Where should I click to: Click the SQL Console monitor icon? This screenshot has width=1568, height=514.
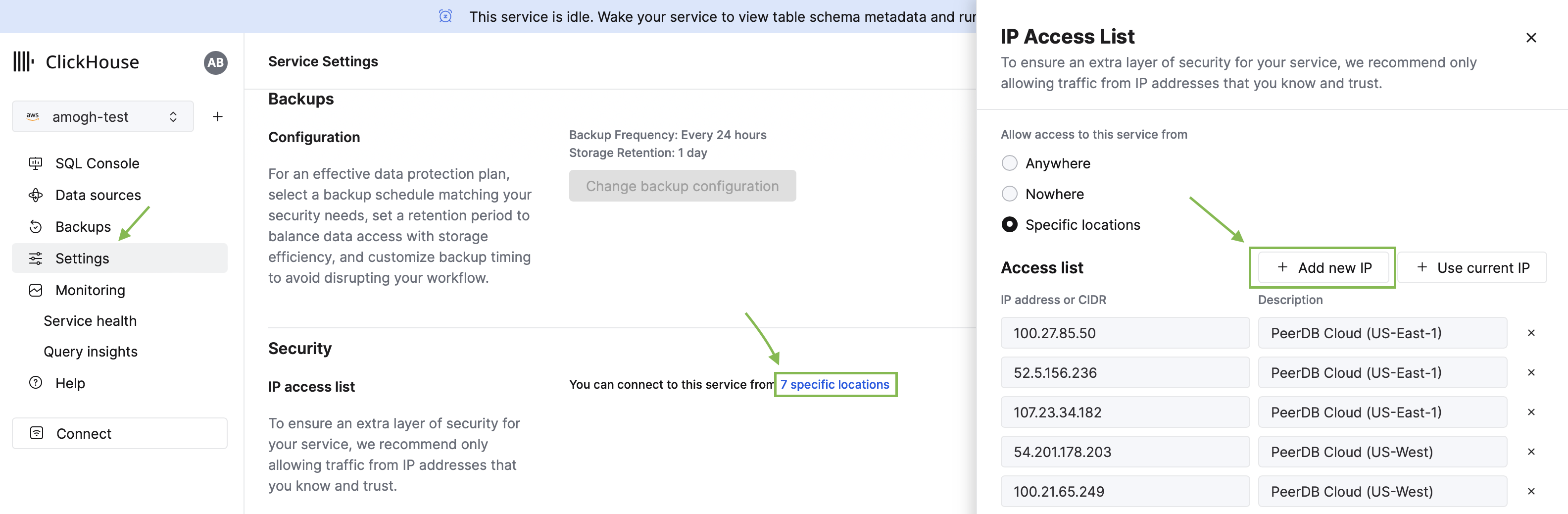pyautogui.click(x=36, y=163)
